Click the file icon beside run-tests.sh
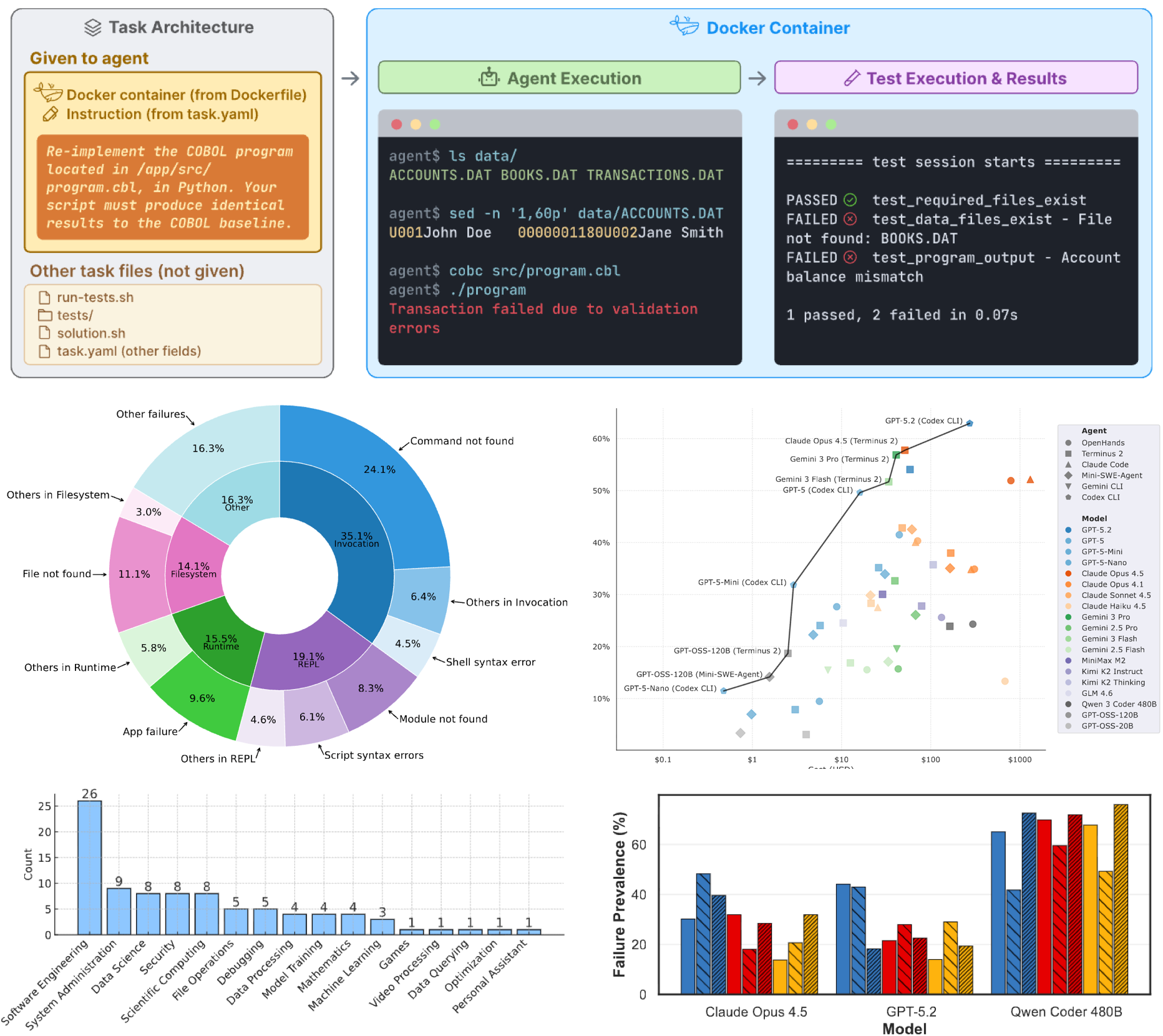This screenshot has height=1036, width=1163. coord(44,298)
